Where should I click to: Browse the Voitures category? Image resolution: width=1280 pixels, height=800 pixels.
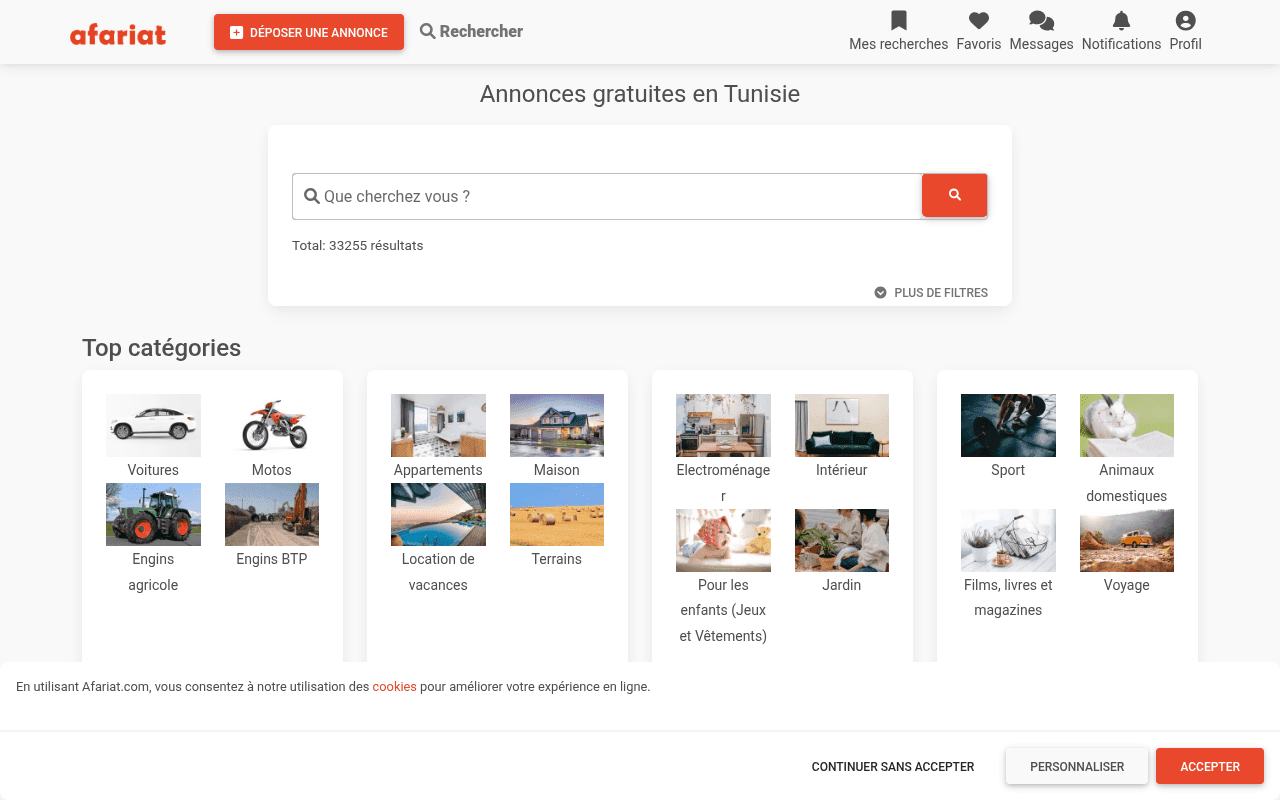153,425
